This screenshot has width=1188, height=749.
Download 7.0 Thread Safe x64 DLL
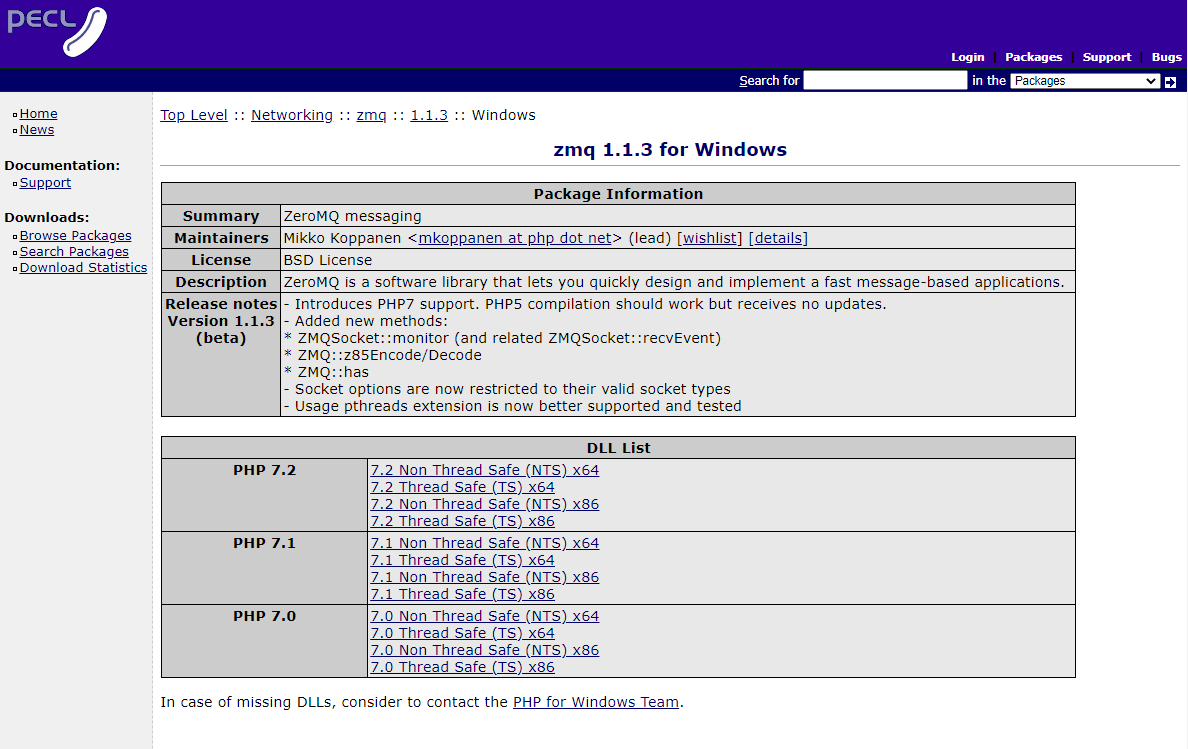click(462, 633)
